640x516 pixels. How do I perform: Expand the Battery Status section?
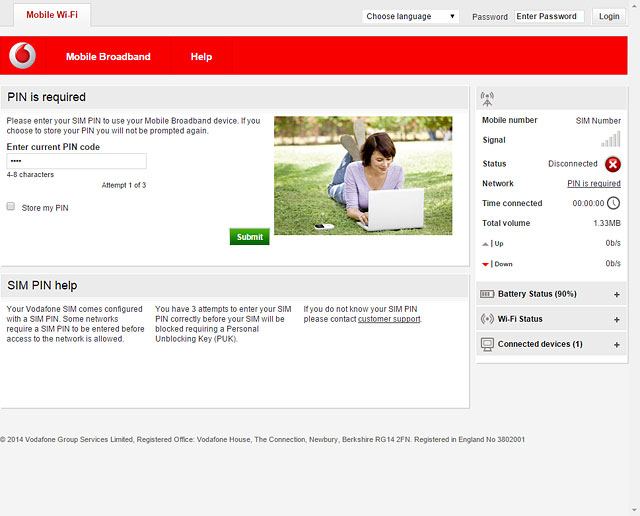[x=616, y=295]
